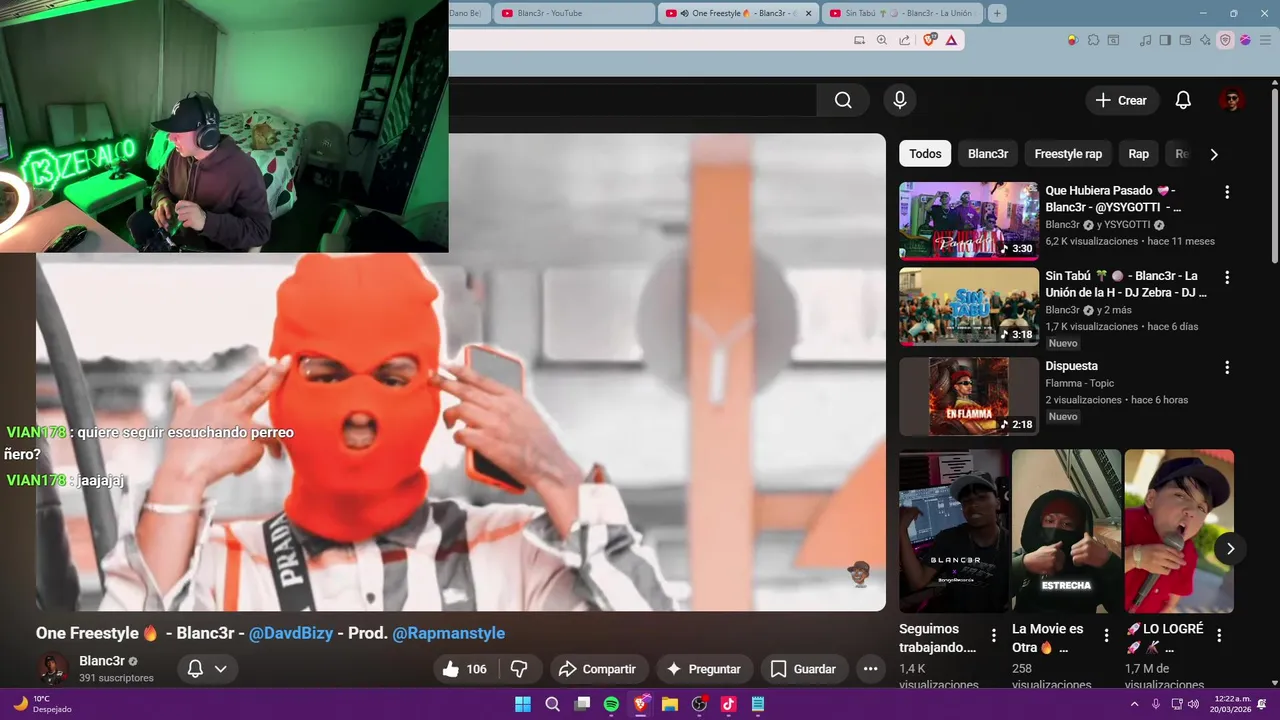Open options for La Movie es Otra short
The height and width of the screenshot is (720, 1280).
point(1107,635)
